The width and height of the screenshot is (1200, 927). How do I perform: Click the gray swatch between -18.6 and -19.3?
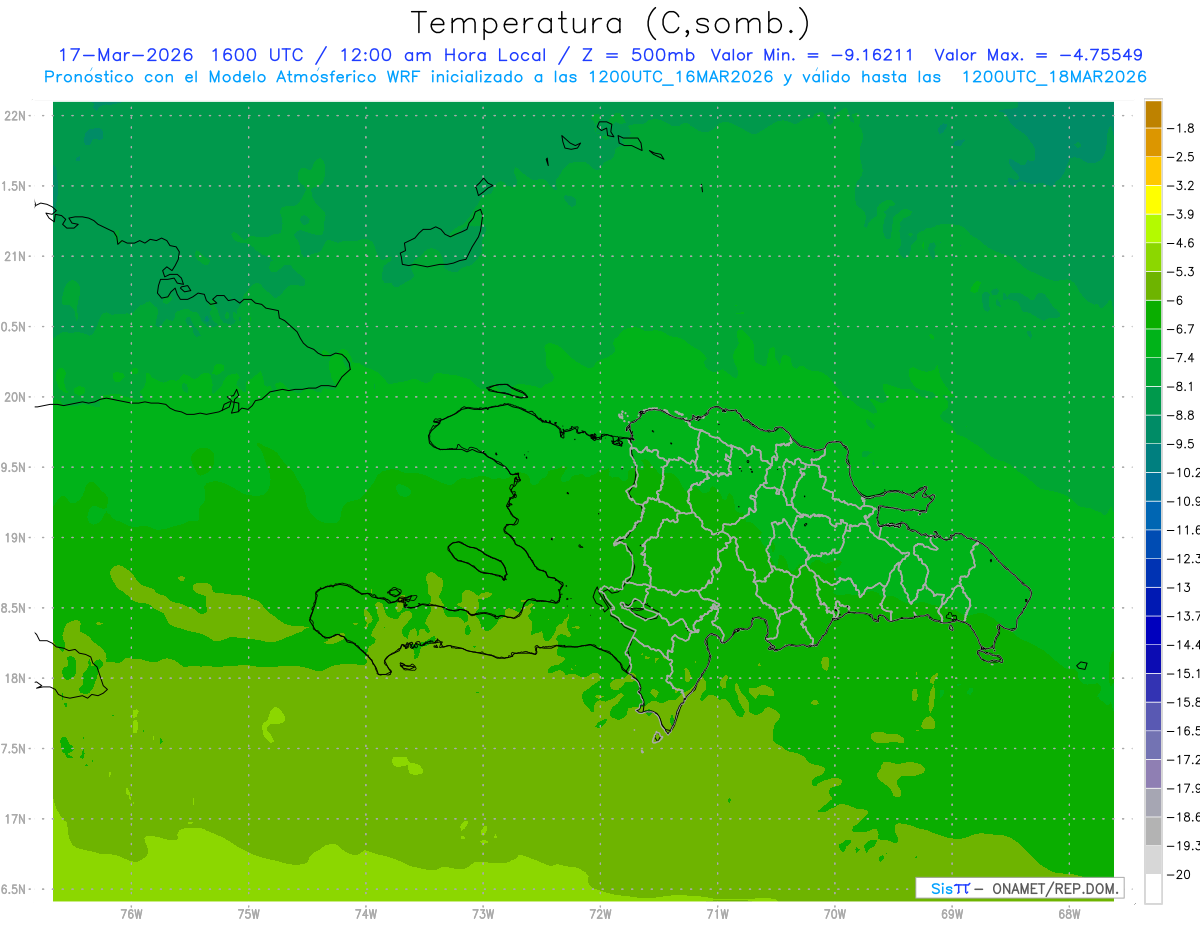[x=1153, y=831]
